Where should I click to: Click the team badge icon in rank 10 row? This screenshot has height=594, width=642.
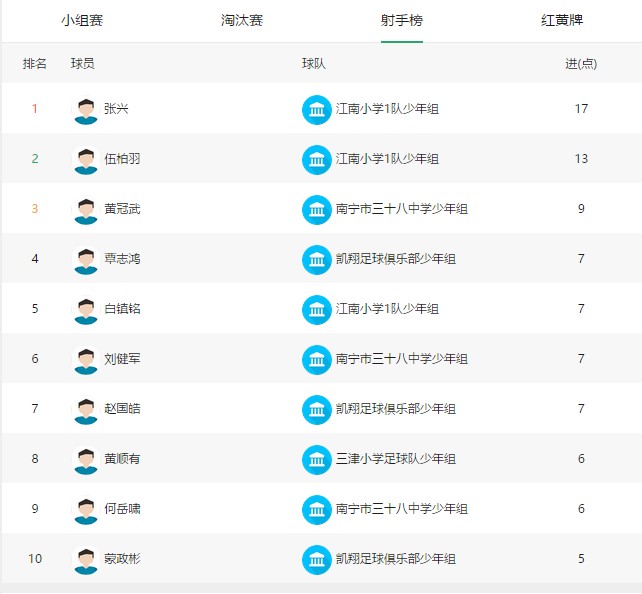[x=316, y=560]
